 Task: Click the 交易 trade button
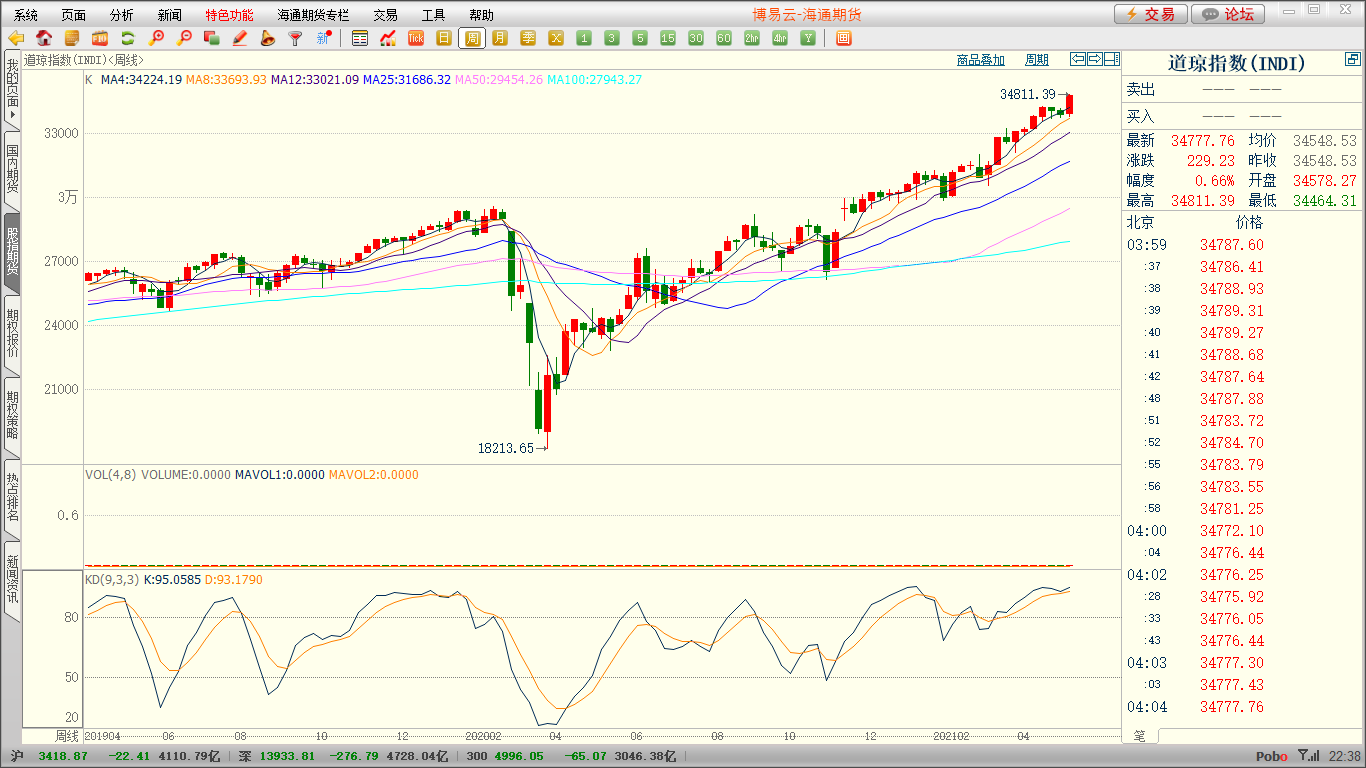(x=1151, y=14)
